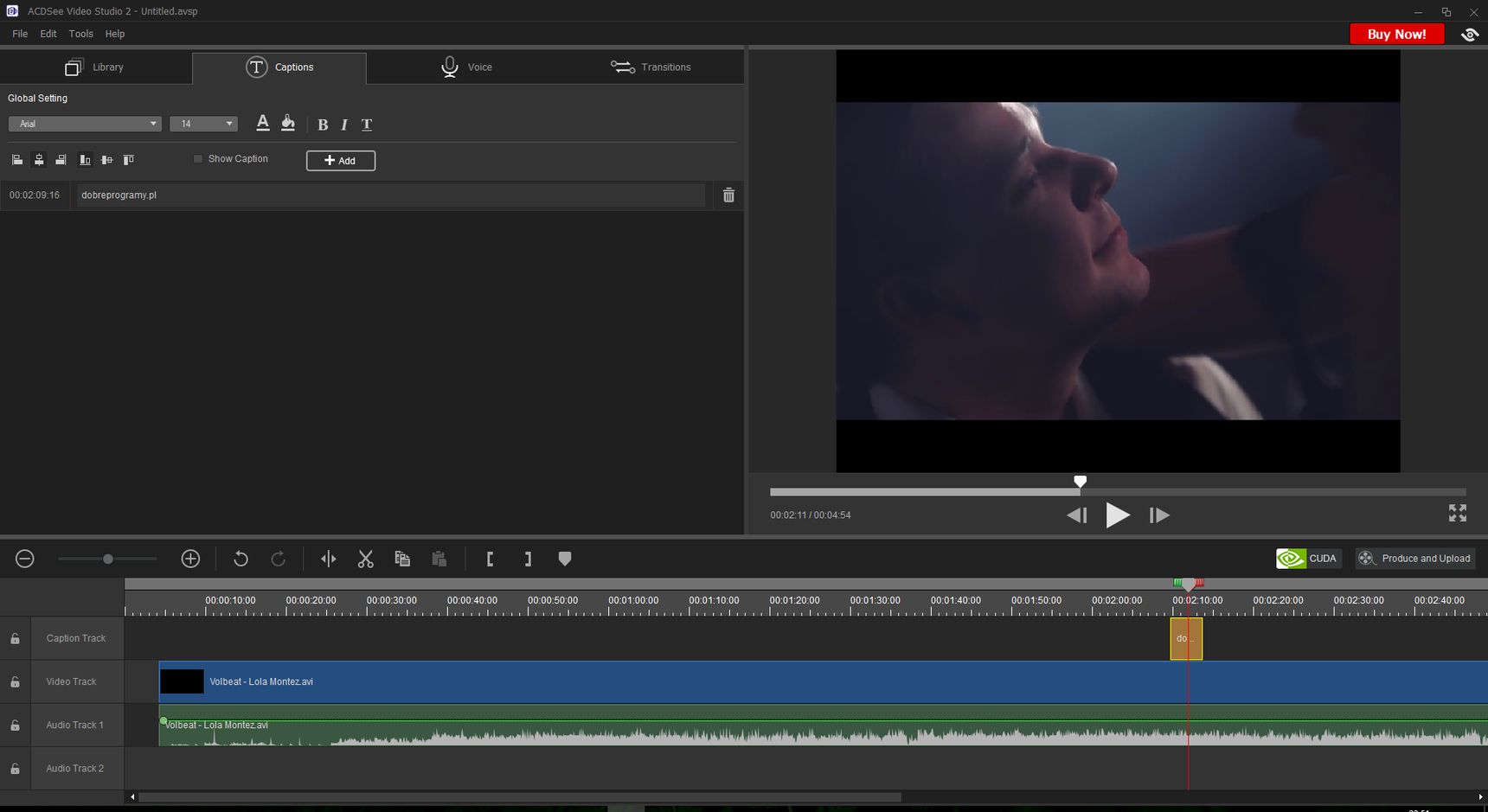Viewport: 1488px width, 812px height.
Task: Pick the caption fill background color
Action: click(288, 124)
